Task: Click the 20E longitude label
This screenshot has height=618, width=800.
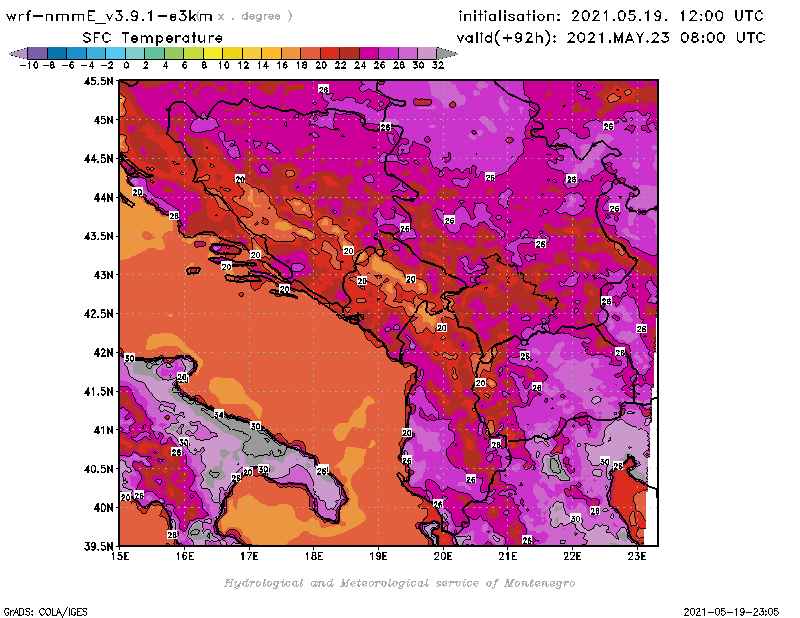Action: [x=443, y=556]
